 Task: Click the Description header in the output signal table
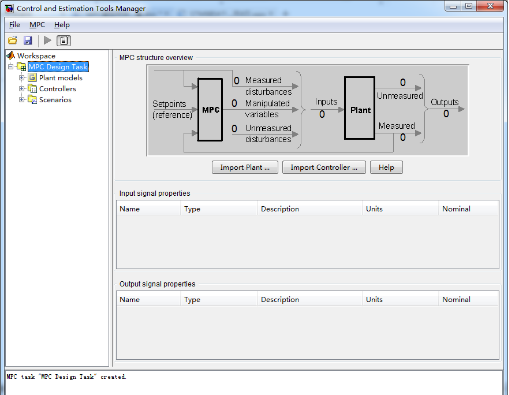[x=310, y=299]
